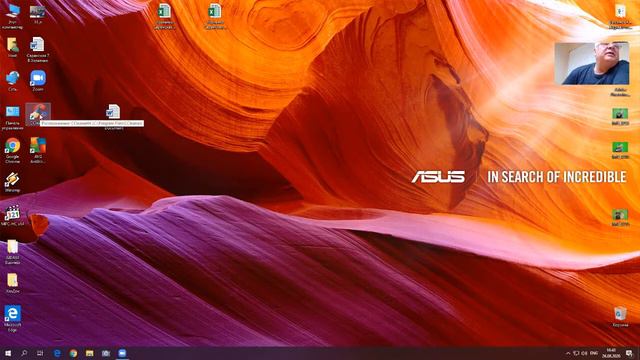Viewport: 640px width, 360px height.
Task: Click the Edge icon in the taskbar
Action: (x=57, y=353)
